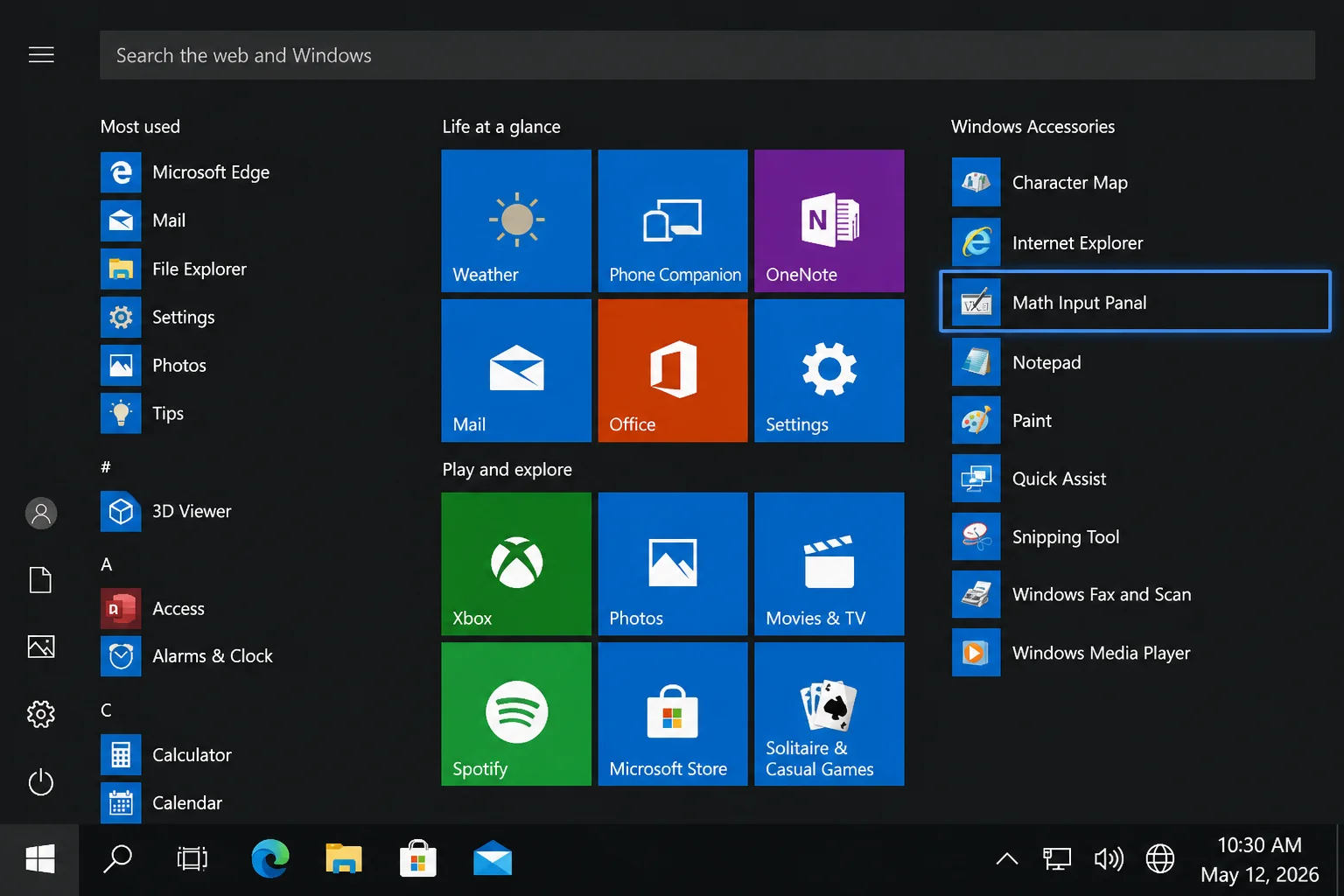This screenshot has height=896, width=1344.
Task: Click the globe language tray icon
Action: tap(1160, 859)
